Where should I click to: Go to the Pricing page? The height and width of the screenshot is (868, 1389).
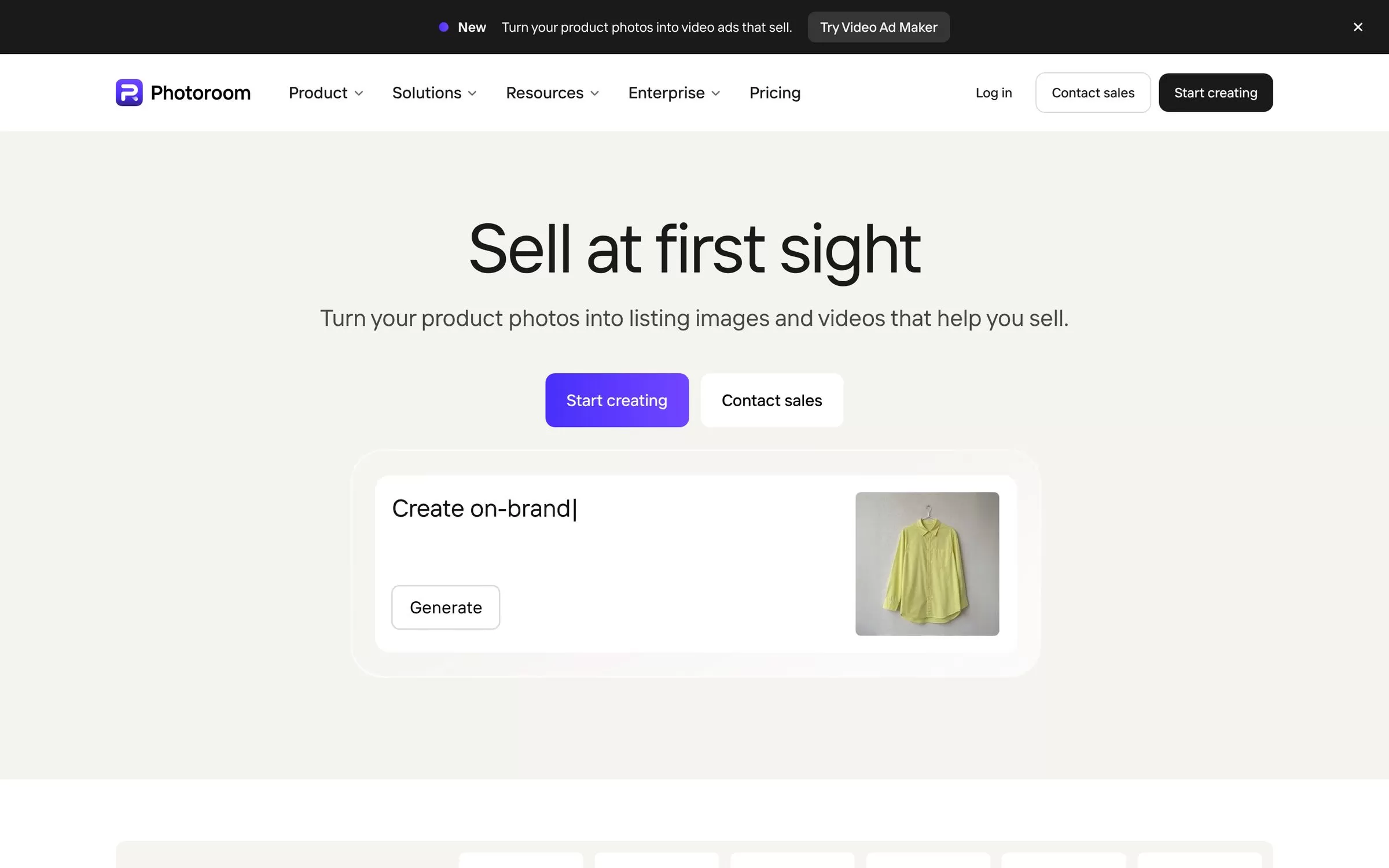(x=775, y=93)
